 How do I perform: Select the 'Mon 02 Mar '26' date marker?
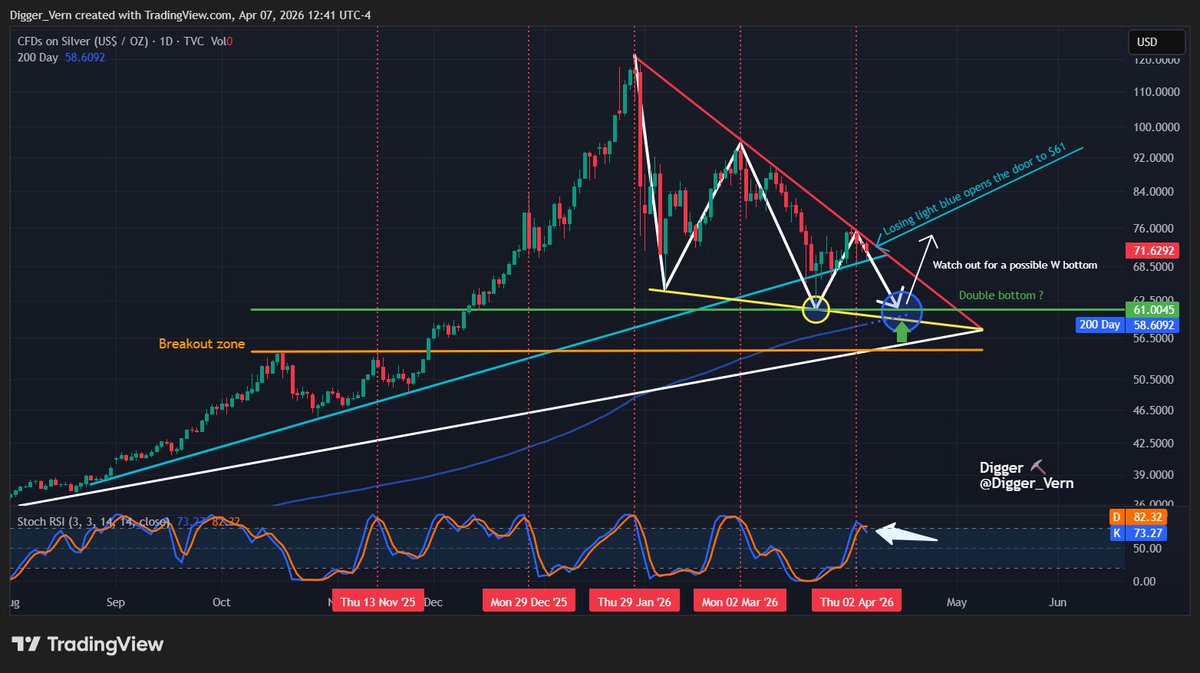(x=740, y=603)
